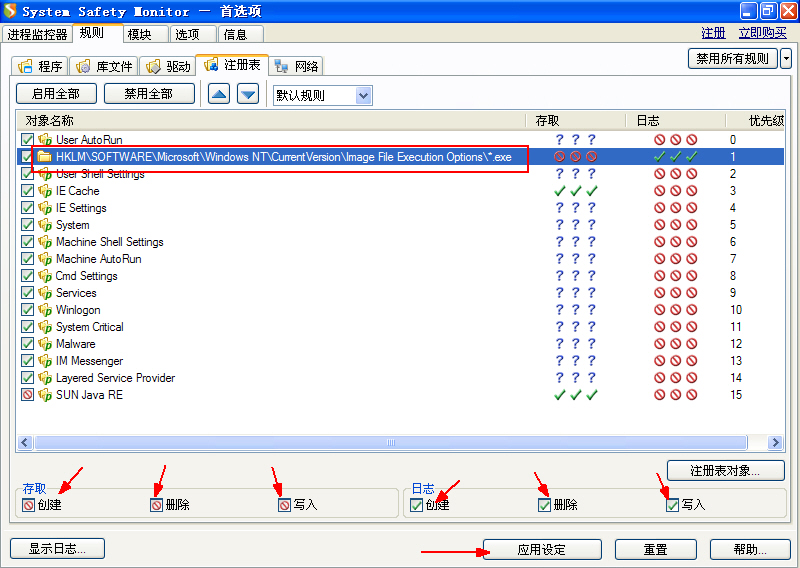Toggle the Services rule checkbox

coord(28,292)
